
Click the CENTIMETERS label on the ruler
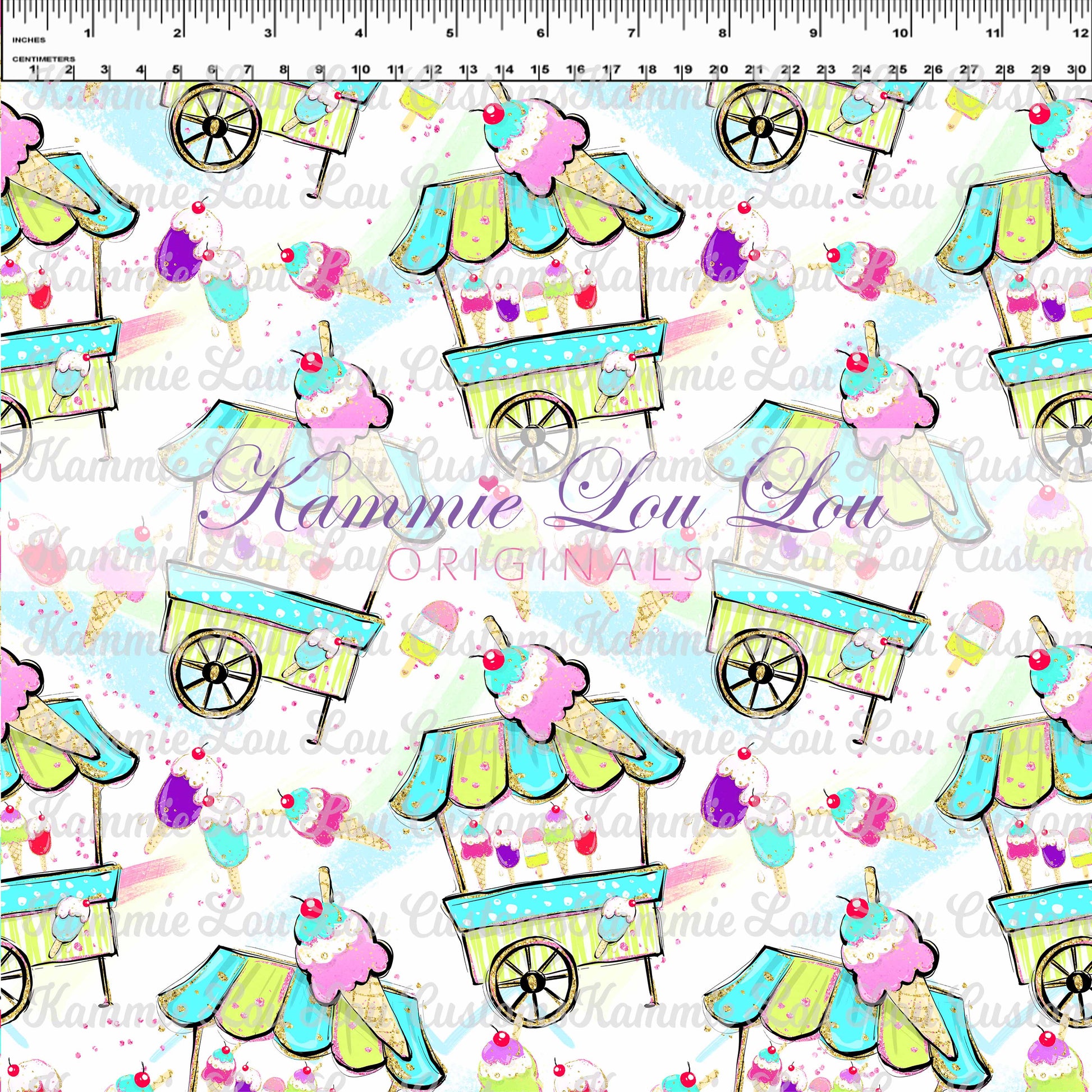(x=44, y=59)
